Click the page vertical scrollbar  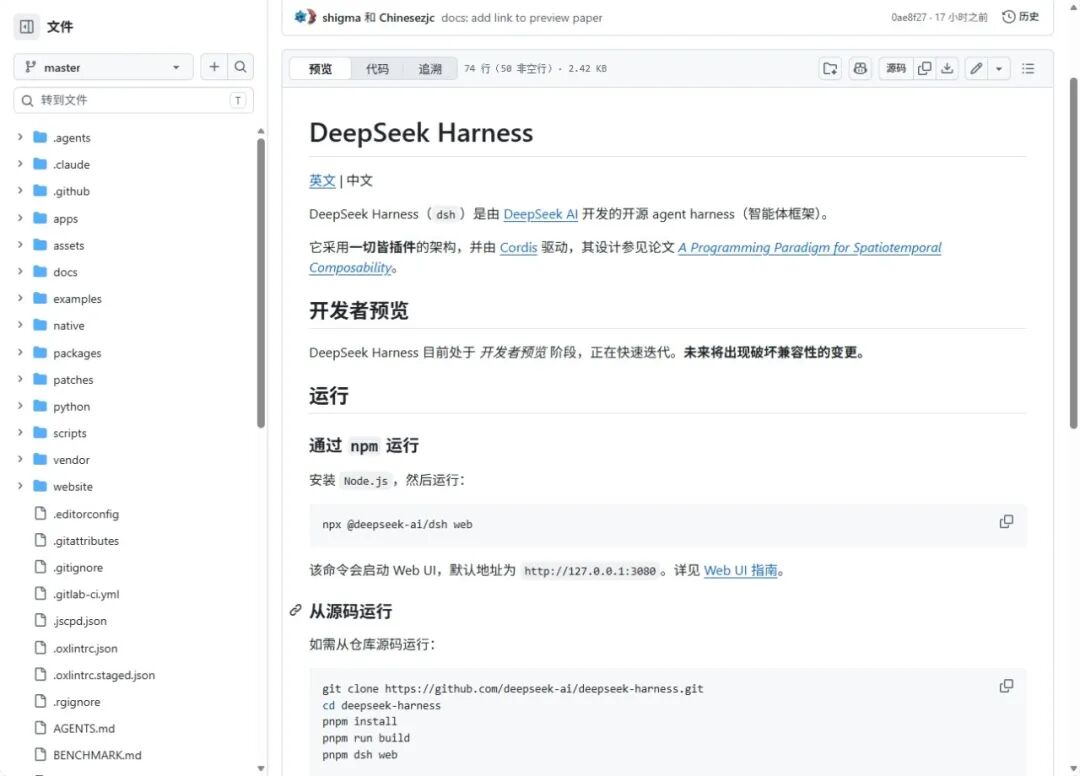1073,253
